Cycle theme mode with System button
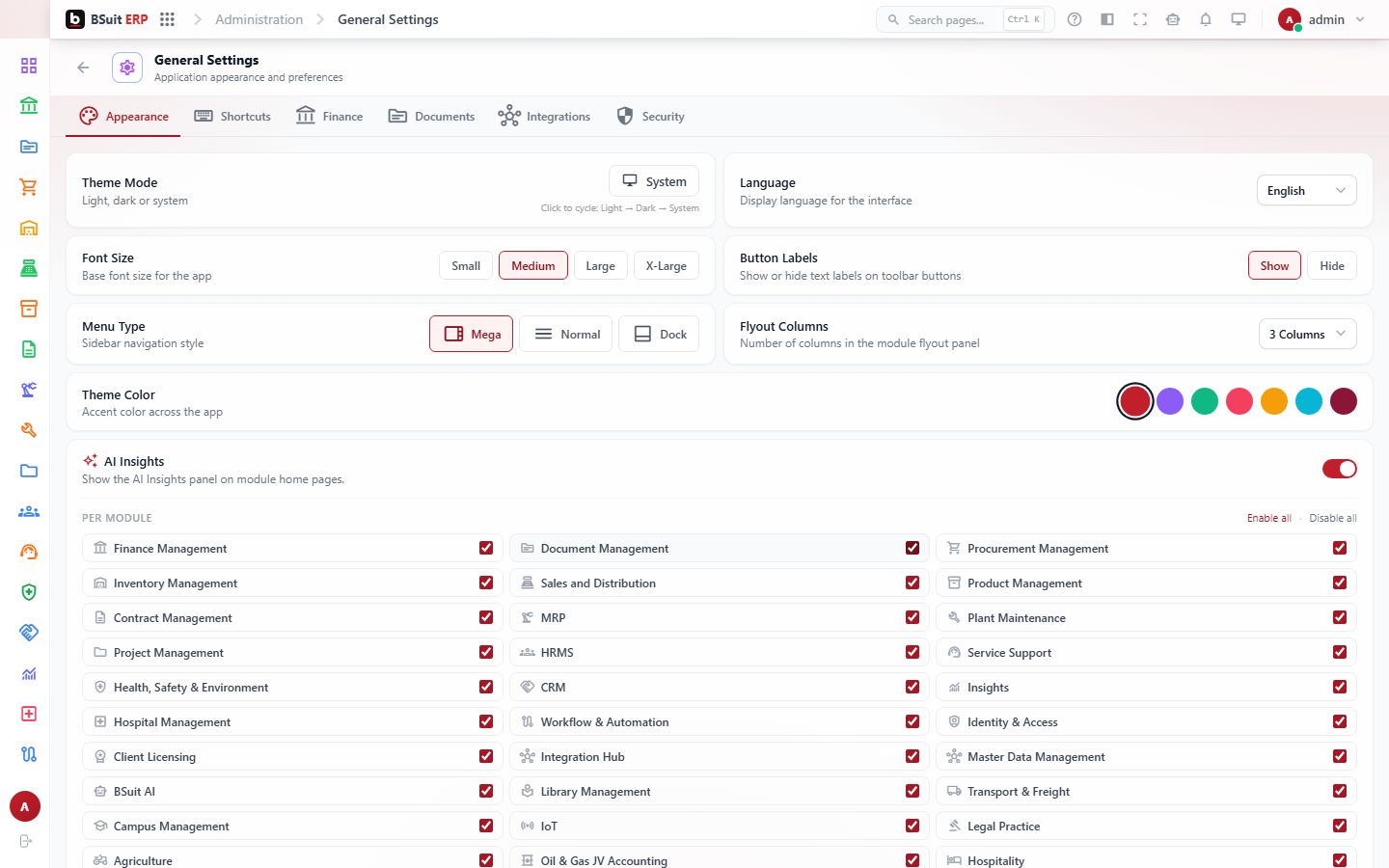This screenshot has width=1389, height=868. [x=654, y=181]
